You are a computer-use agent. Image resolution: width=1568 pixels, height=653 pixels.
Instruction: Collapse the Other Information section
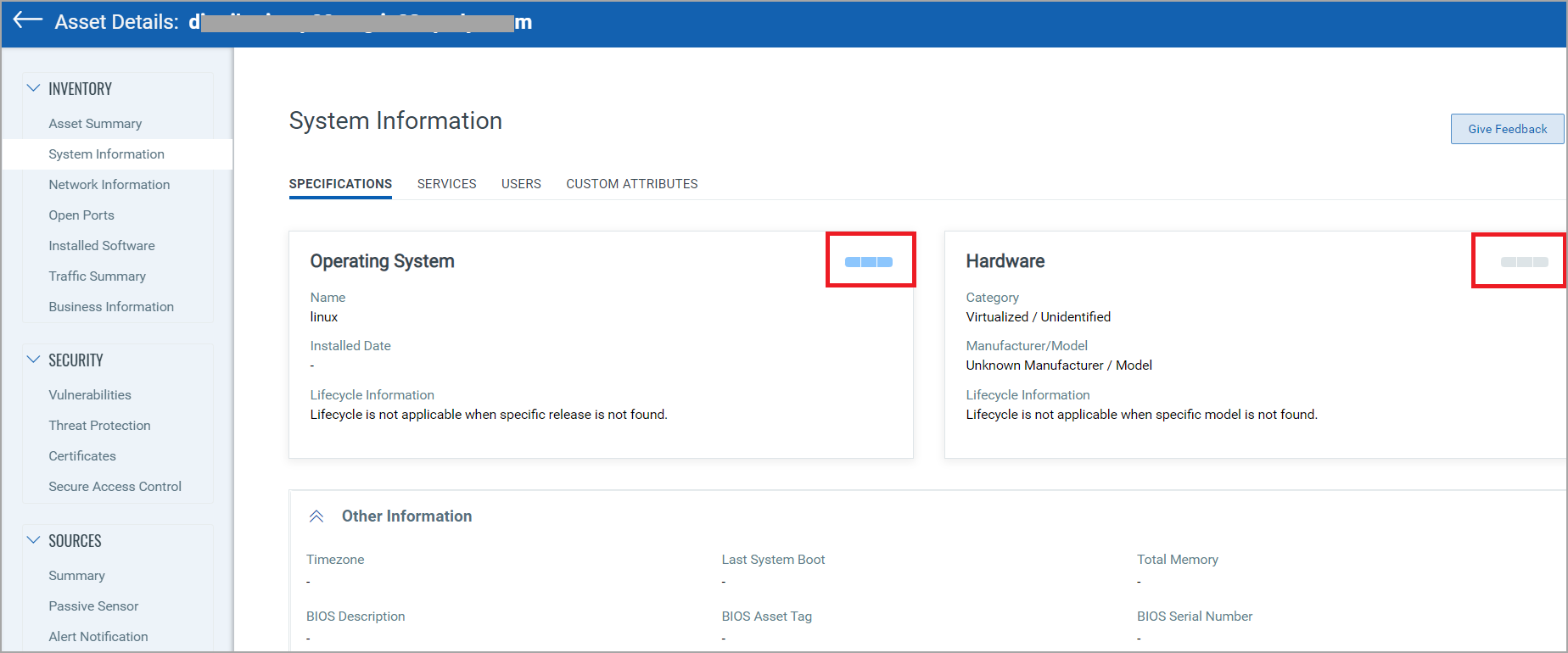click(x=316, y=516)
